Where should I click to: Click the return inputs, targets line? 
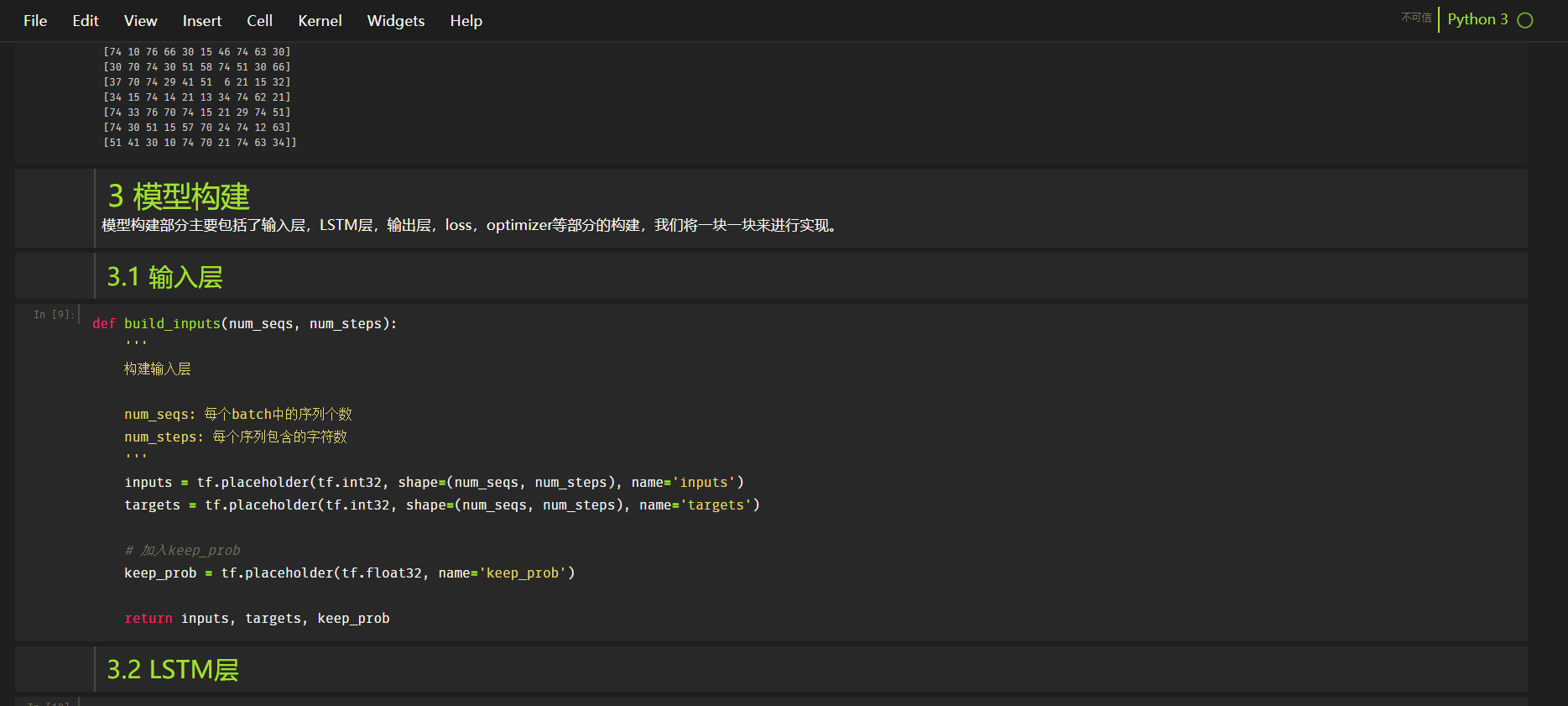(257, 619)
